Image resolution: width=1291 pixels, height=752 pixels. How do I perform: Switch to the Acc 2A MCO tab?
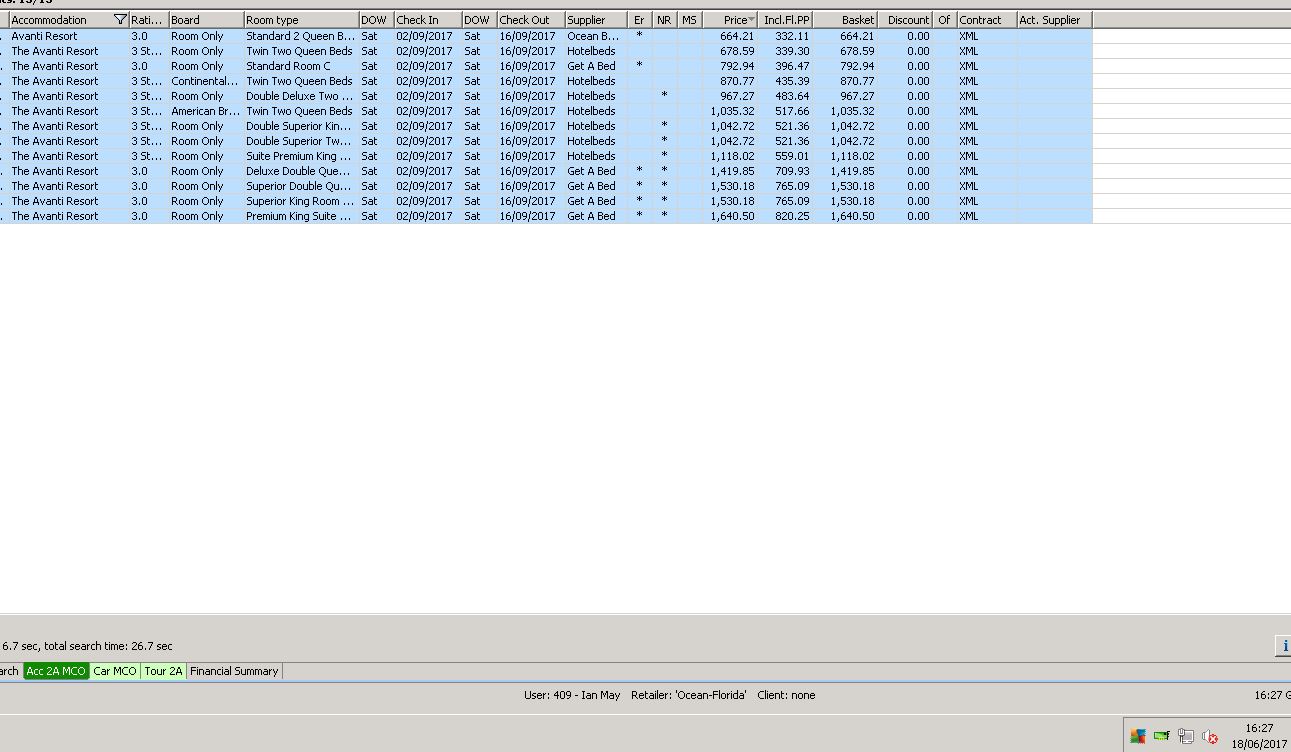click(56, 671)
